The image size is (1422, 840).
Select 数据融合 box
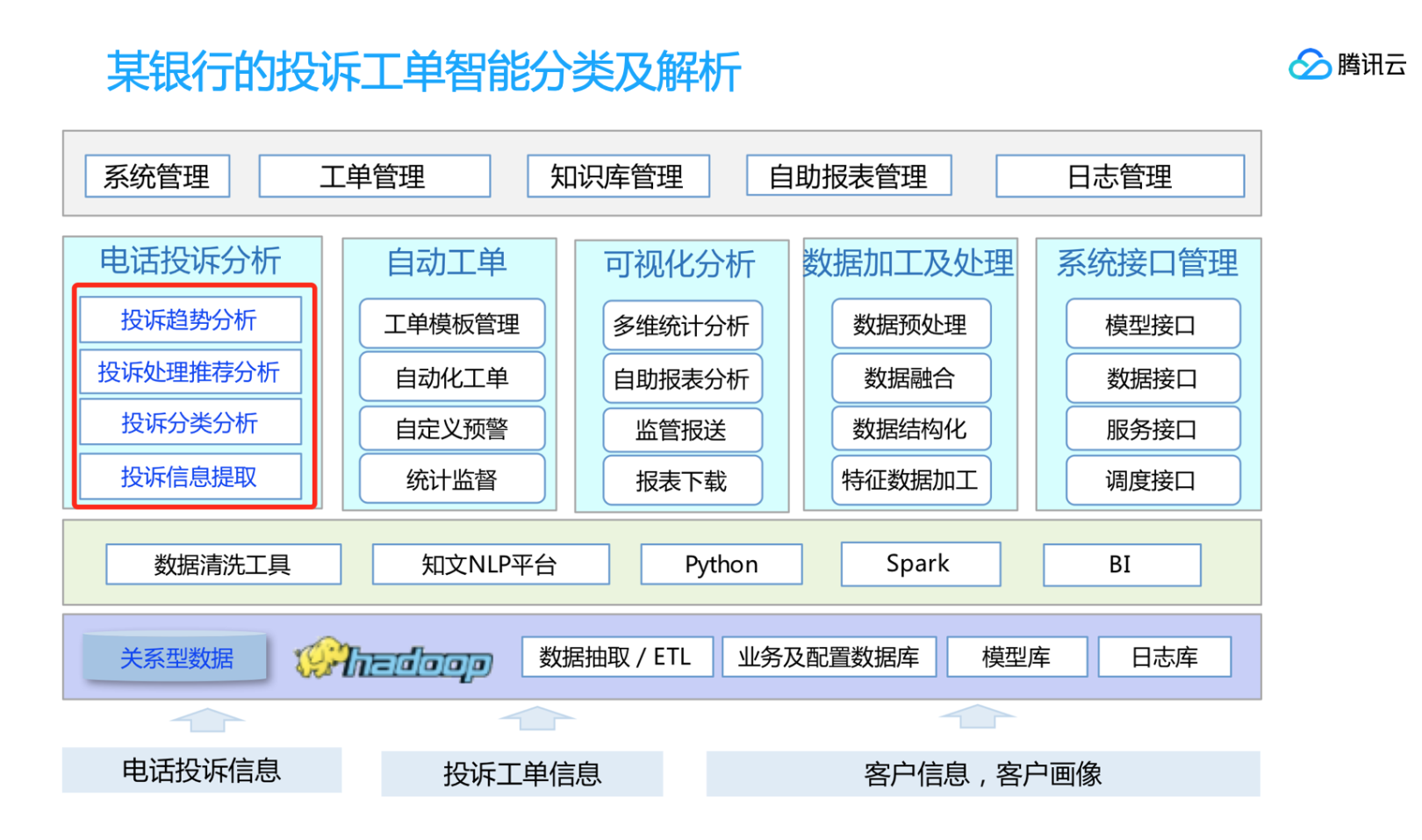pos(911,377)
